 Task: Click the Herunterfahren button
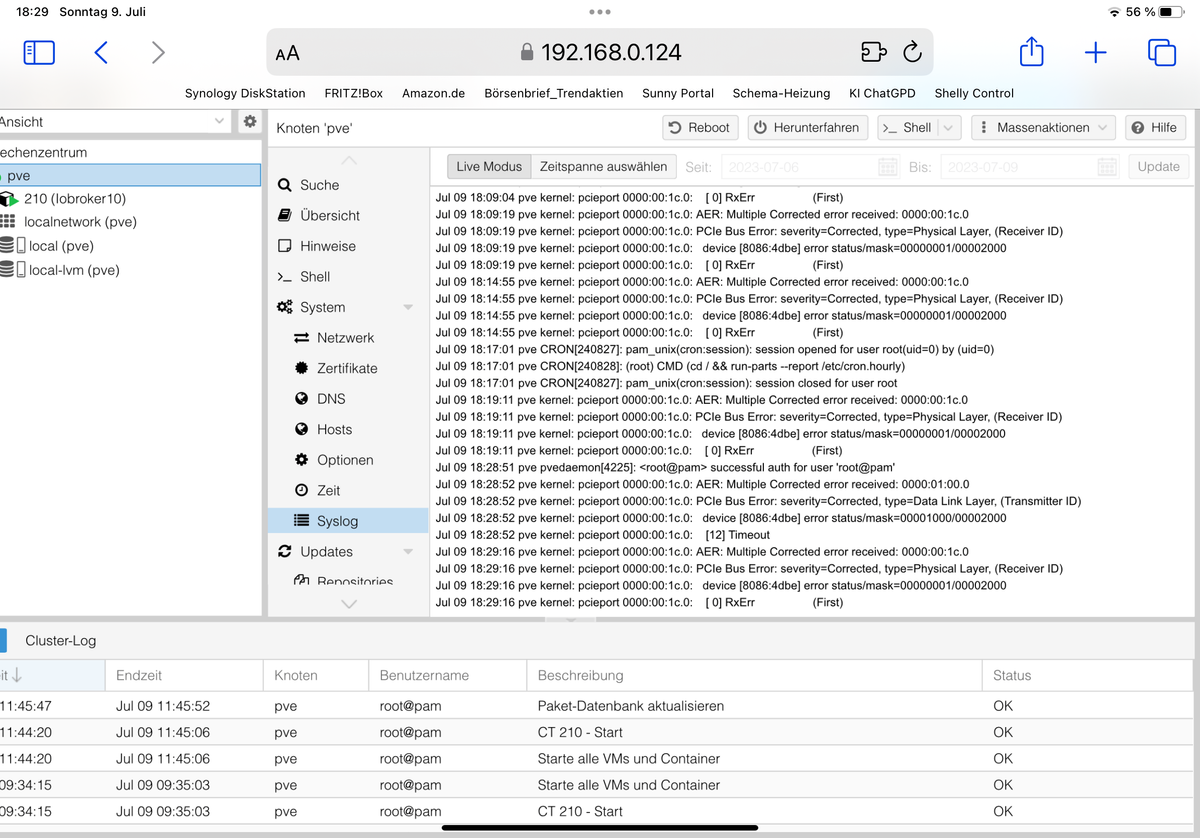[806, 128]
